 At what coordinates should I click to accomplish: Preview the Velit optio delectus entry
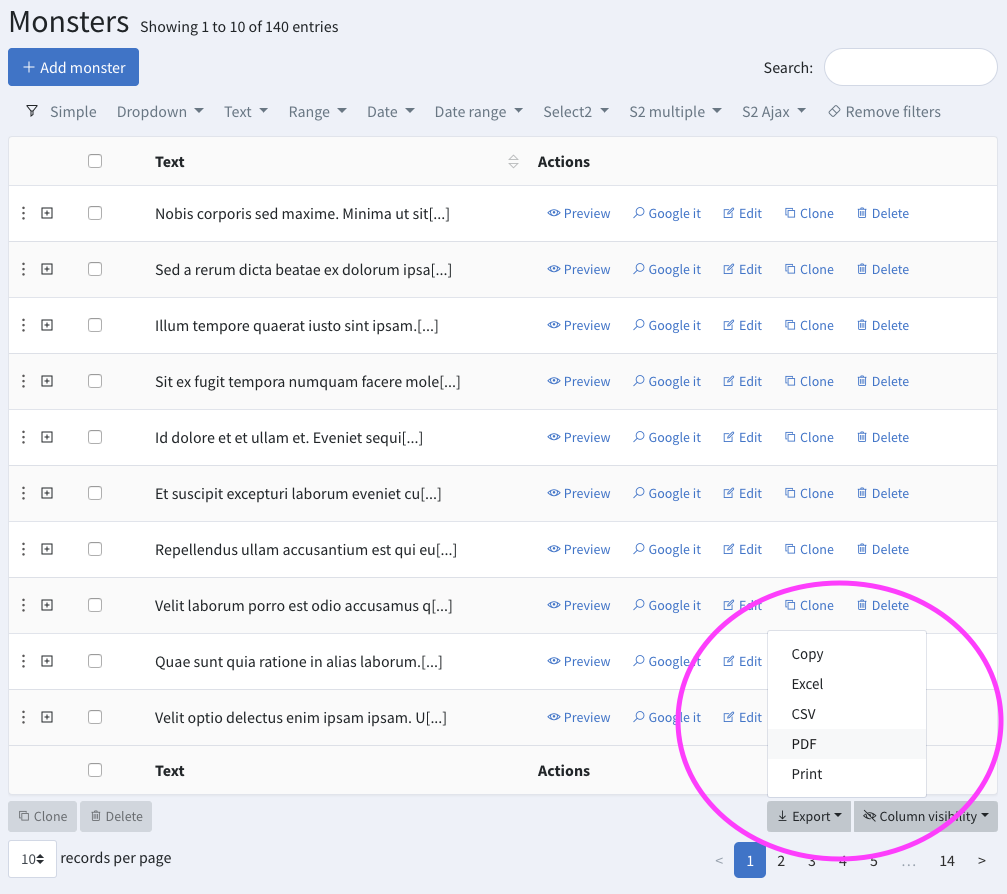(x=579, y=717)
